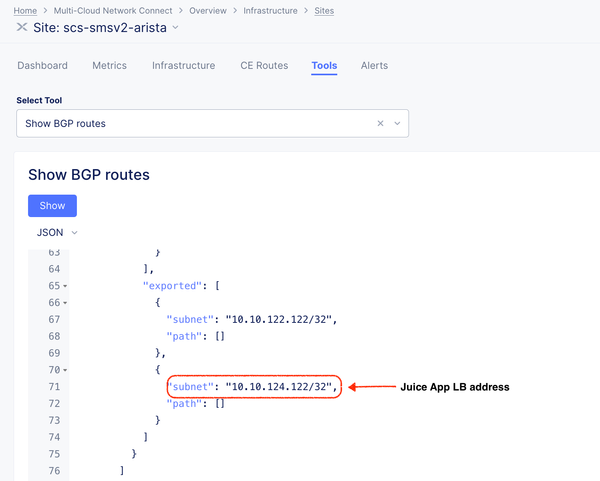Open the Select Tool dropdown arrow
Viewport: 600px width, 481px height.
(397, 124)
